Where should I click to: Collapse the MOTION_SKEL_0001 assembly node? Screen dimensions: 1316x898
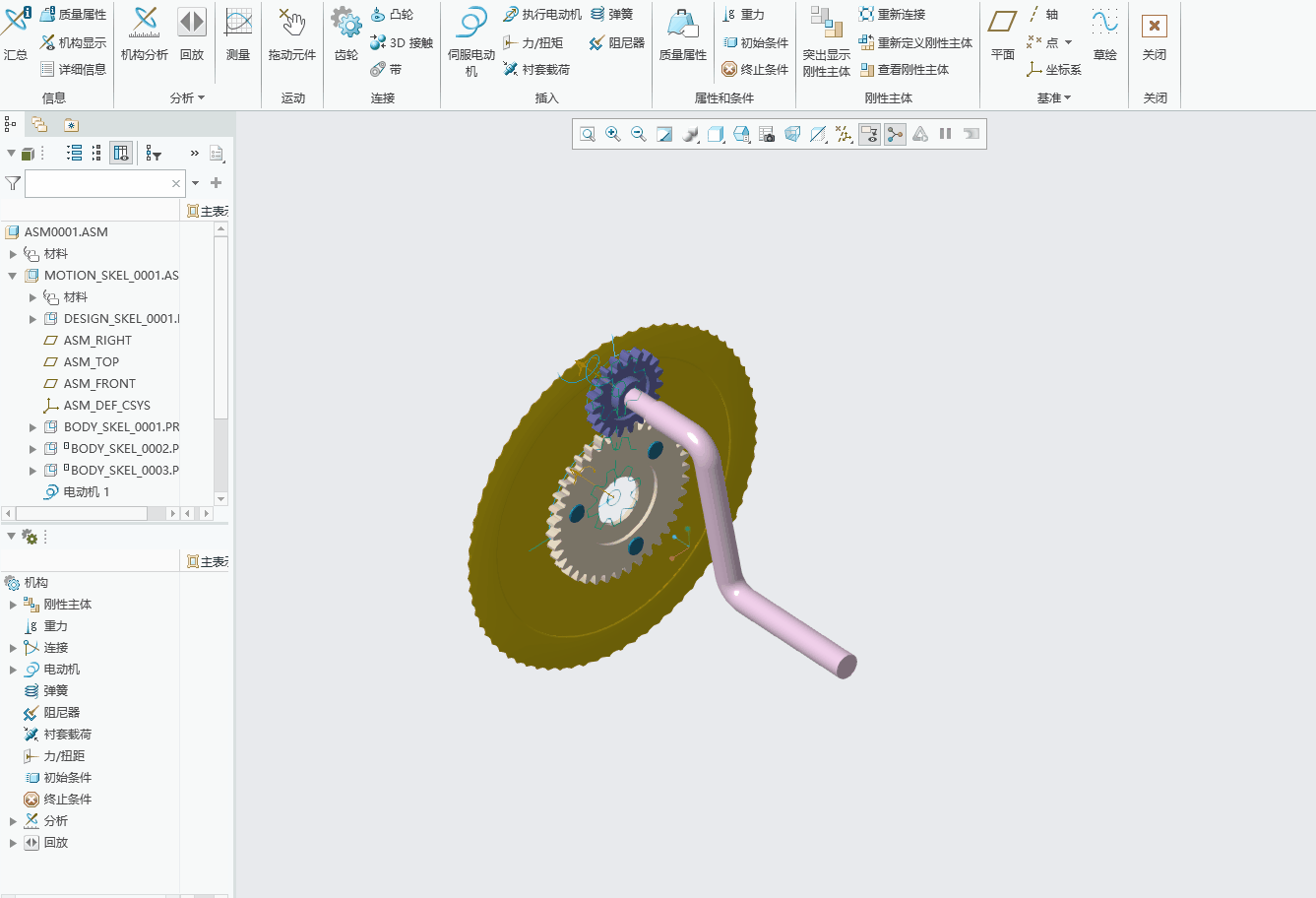(13, 276)
